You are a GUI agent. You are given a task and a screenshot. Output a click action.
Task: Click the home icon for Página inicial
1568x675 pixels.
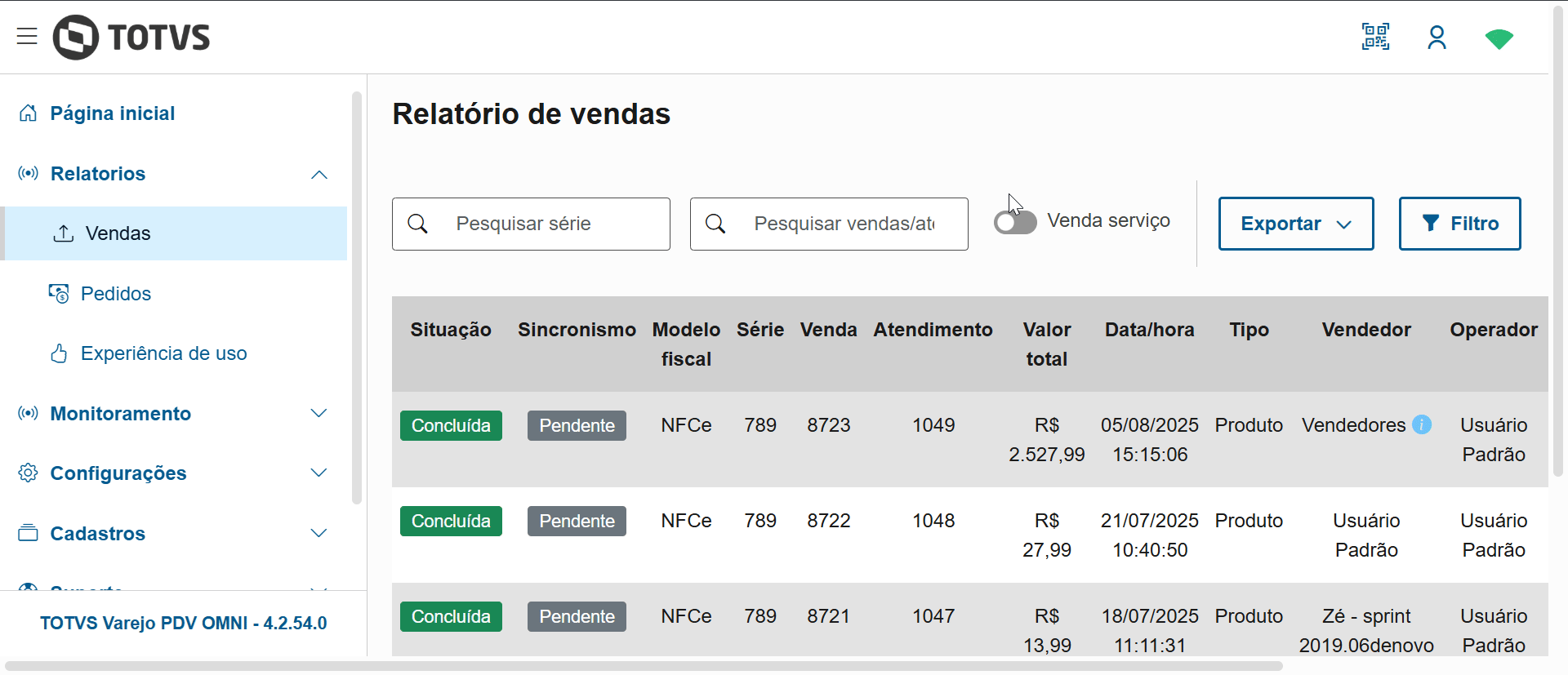coord(29,113)
